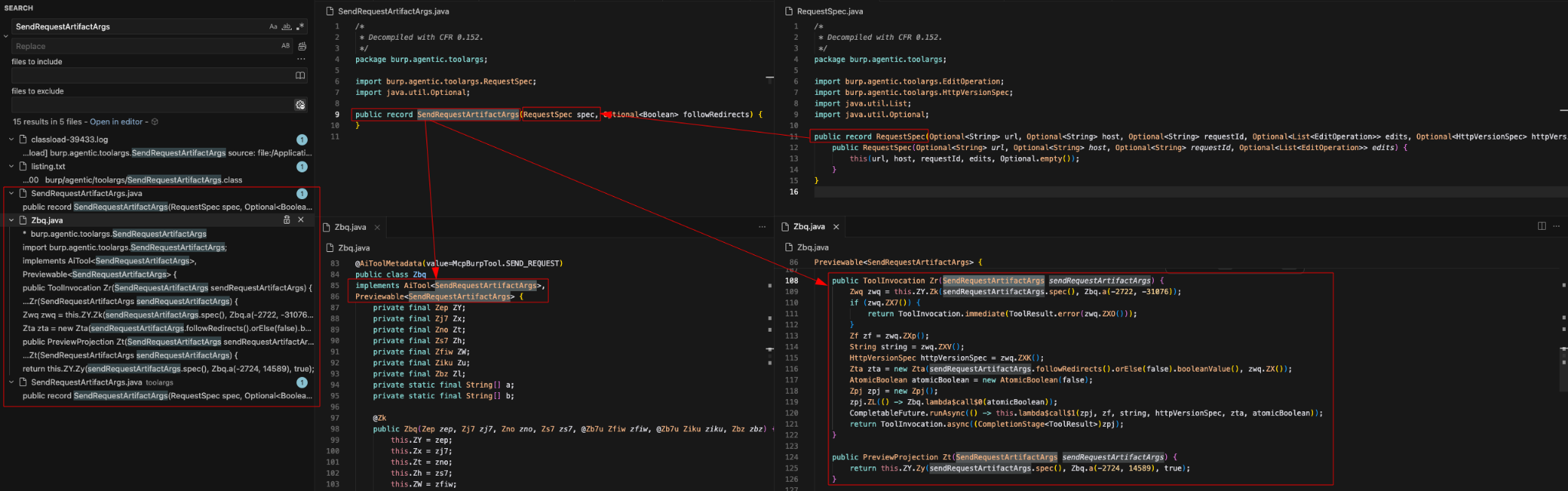Open More Actions in lower-left editor group
Image resolution: width=1568 pixels, height=491 pixels.
(762, 227)
